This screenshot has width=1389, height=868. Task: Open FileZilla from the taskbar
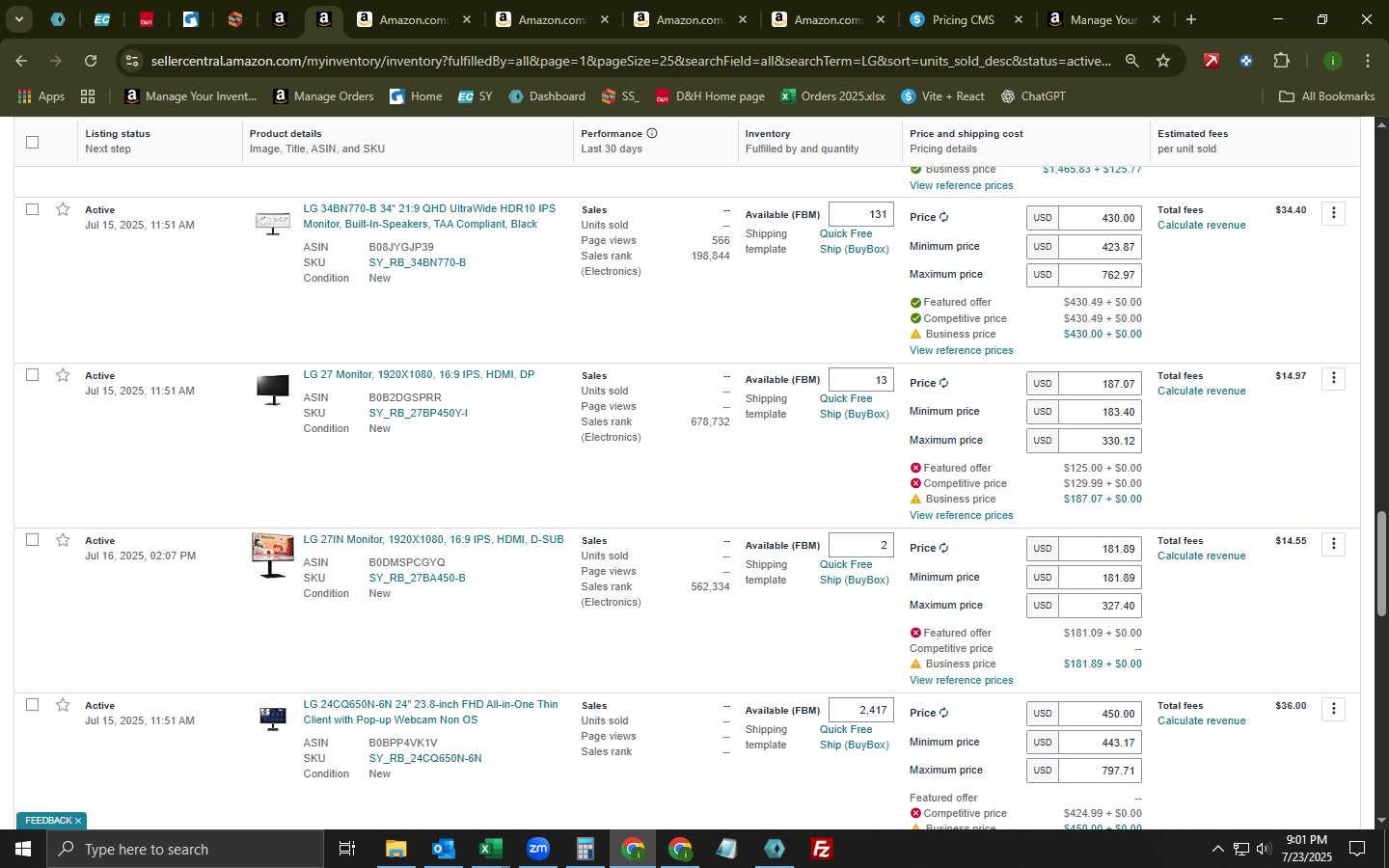point(821,849)
